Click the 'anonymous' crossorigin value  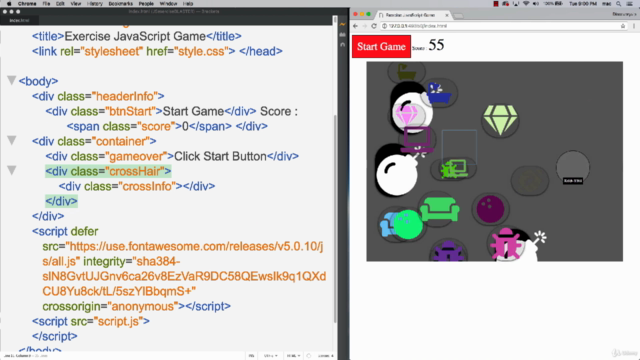click(x=143, y=306)
